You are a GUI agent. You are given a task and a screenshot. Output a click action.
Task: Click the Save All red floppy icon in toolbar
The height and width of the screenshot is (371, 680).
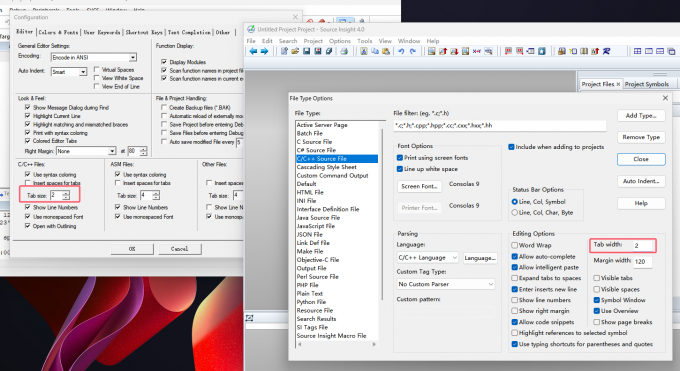pyautogui.click(x=318, y=51)
